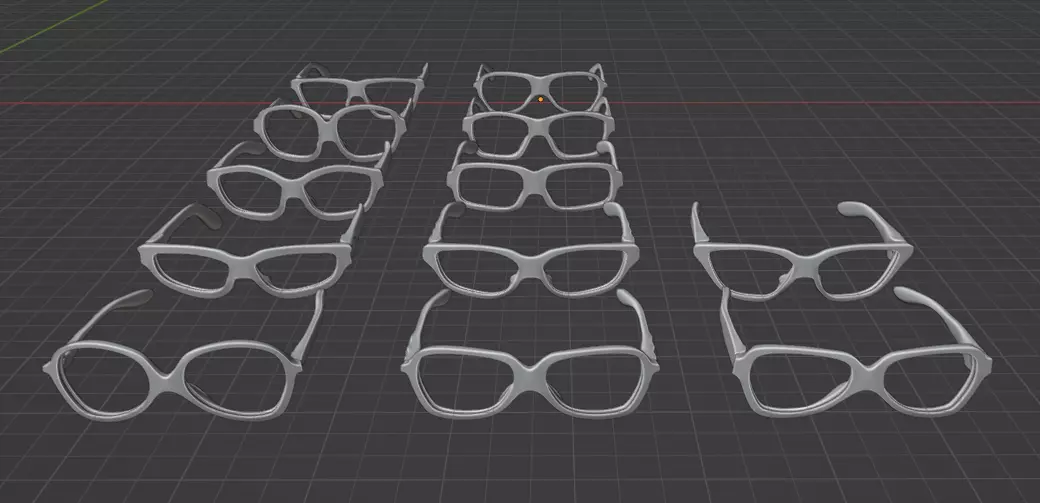Select the fourth-from-front glasses in center column
The width and height of the screenshot is (1040, 503).
coord(537,130)
